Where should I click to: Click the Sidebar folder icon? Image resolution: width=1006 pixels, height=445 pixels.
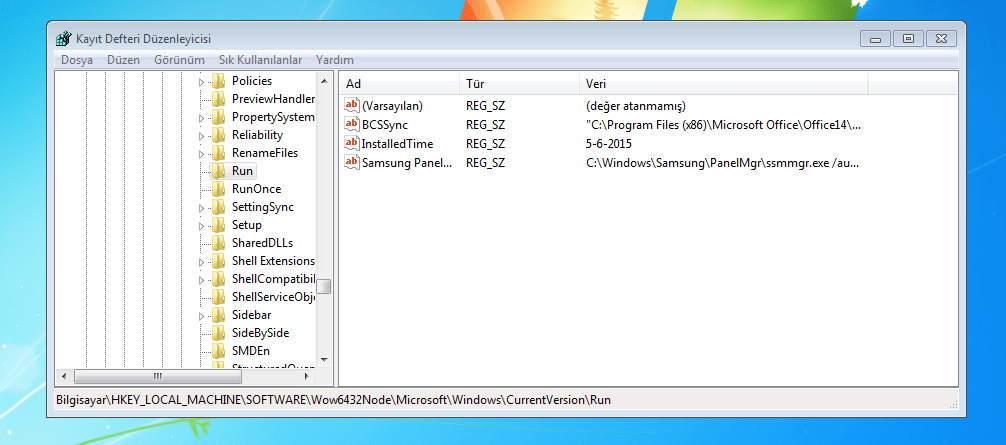click(219, 315)
